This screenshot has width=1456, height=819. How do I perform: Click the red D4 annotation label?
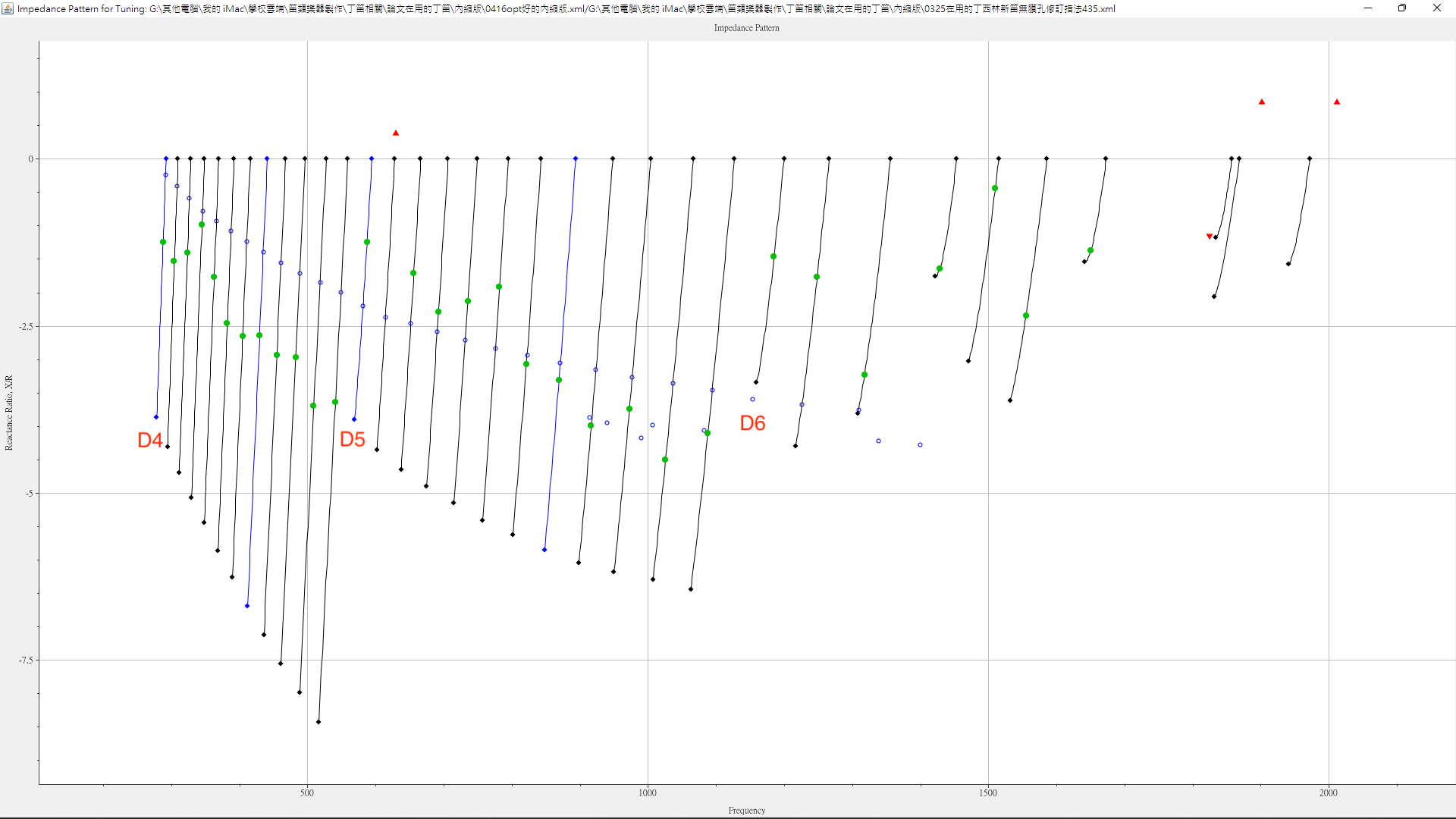tap(150, 440)
